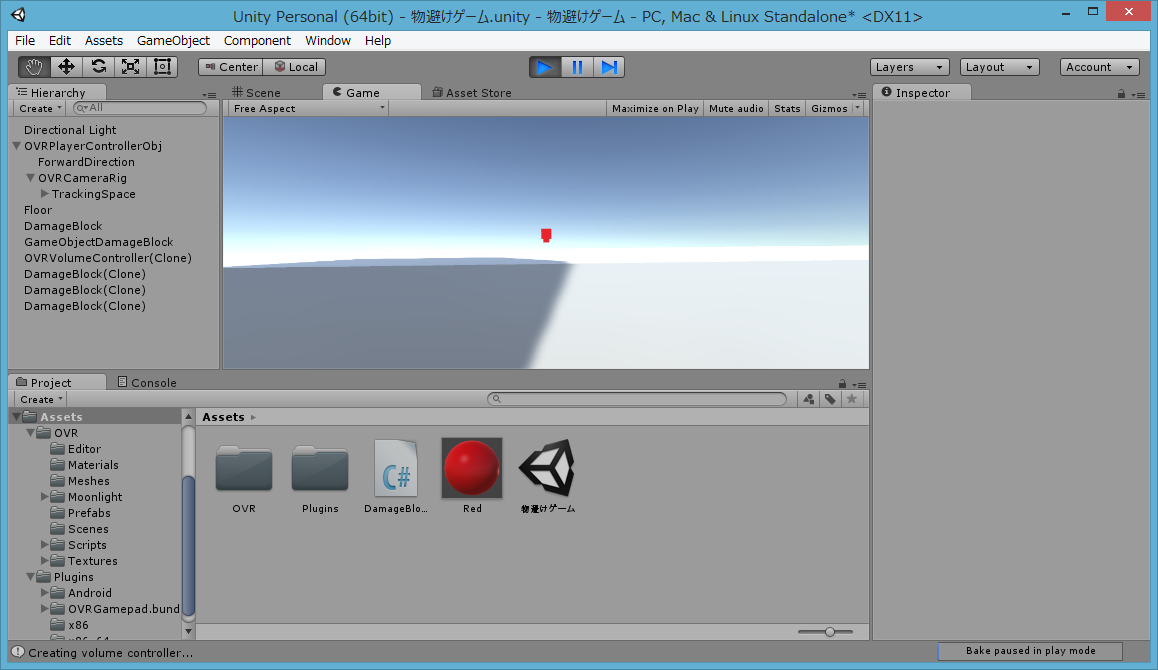Click the Hierarchy search field
Image resolution: width=1158 pixels, height=670 pixels.
click(x=140, y=109)
